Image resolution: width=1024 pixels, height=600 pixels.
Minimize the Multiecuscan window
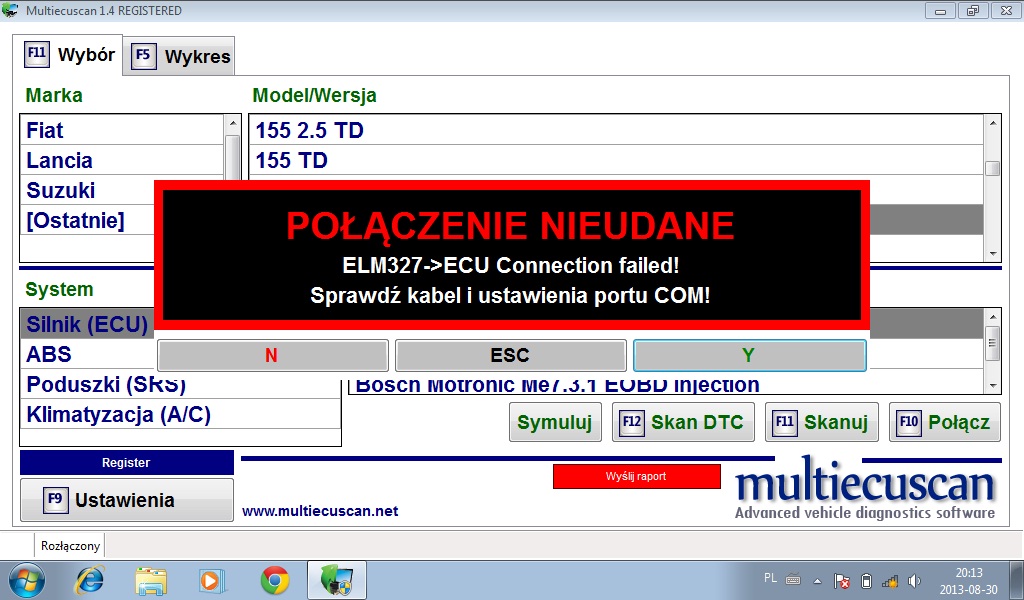pyautogui.click(x=940, y=10)
